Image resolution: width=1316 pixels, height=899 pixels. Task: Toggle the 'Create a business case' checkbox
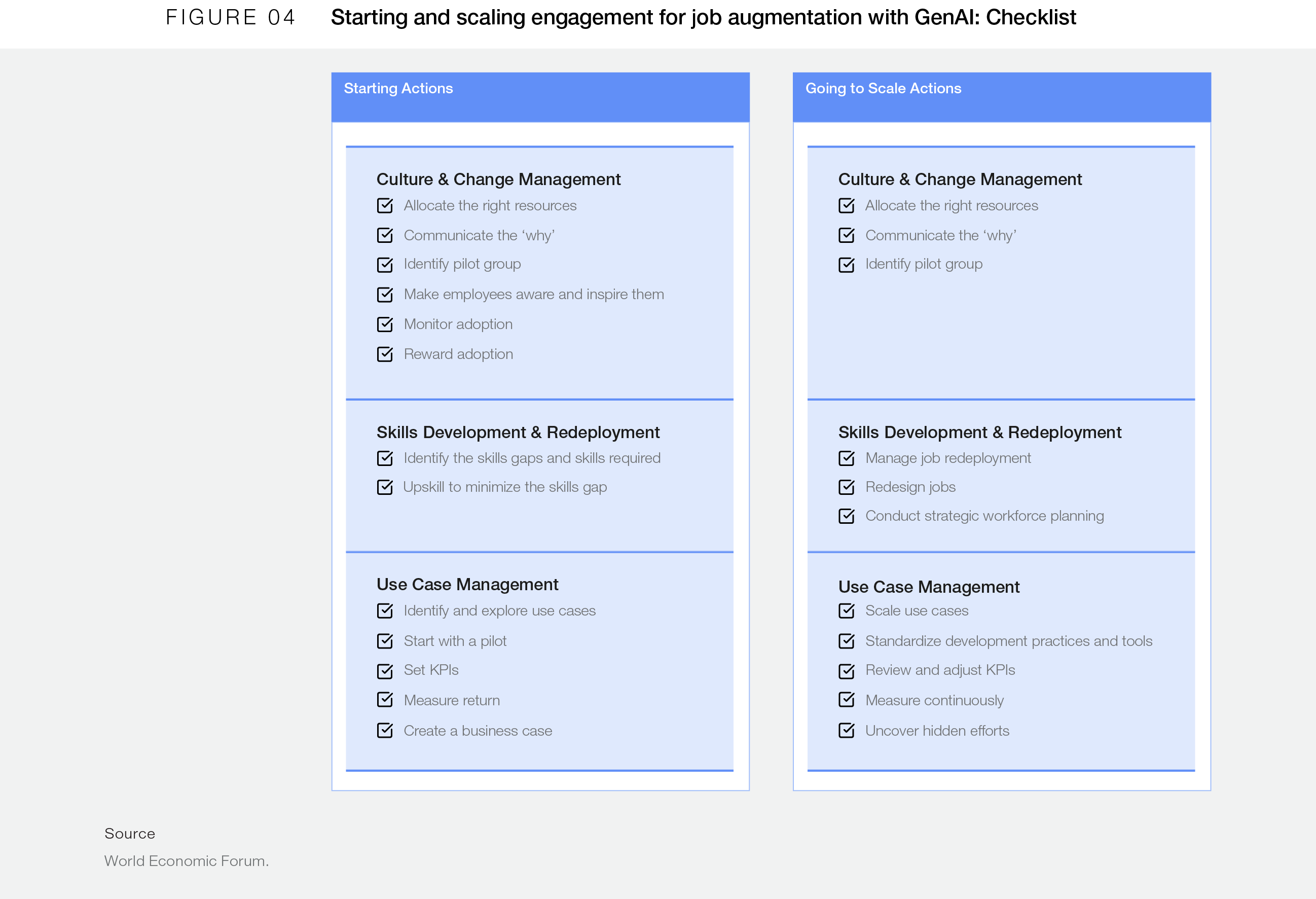(384, 731)
